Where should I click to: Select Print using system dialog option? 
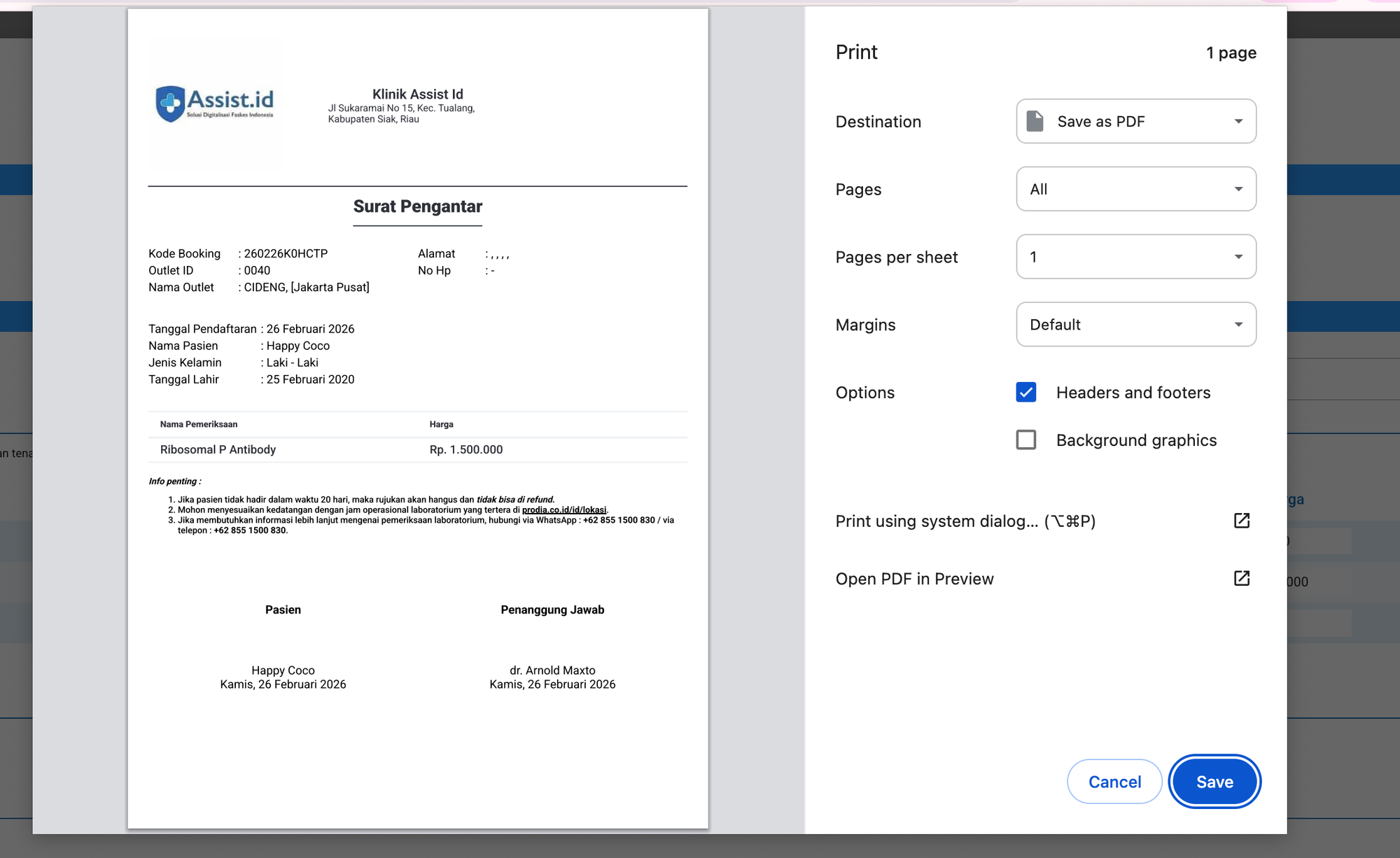(x=965, y=521)
